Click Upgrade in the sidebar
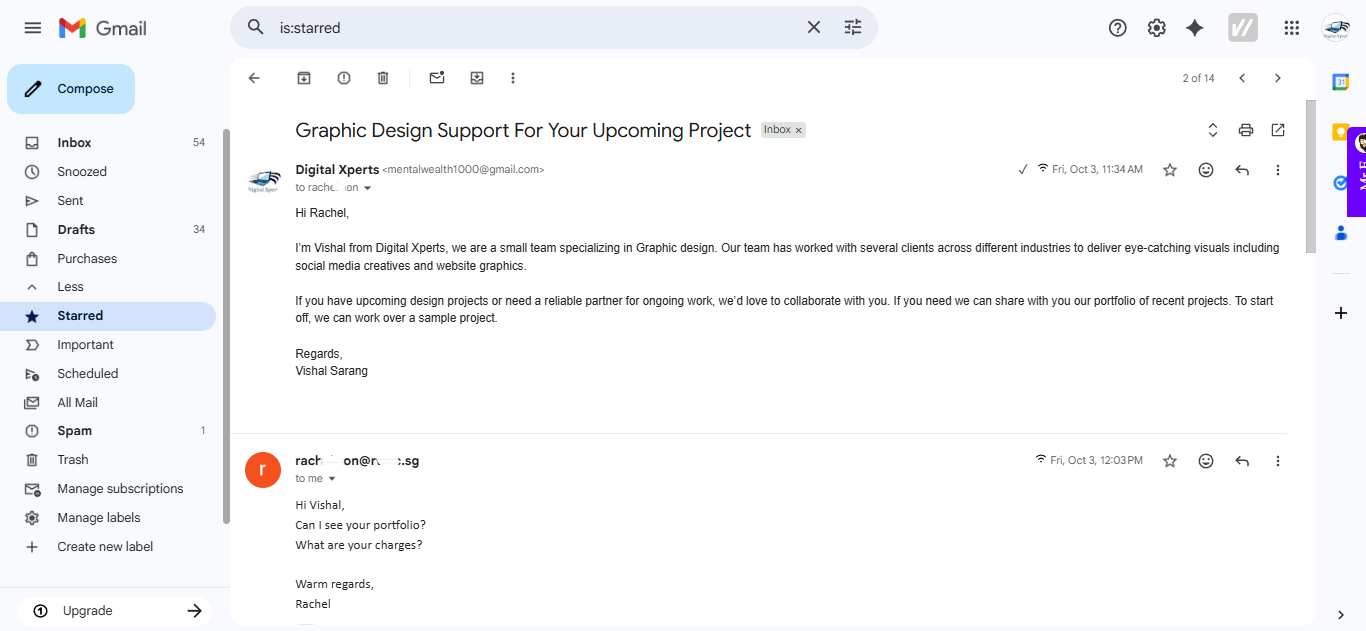Screen dimensions: 1366x631 [88, 611]
